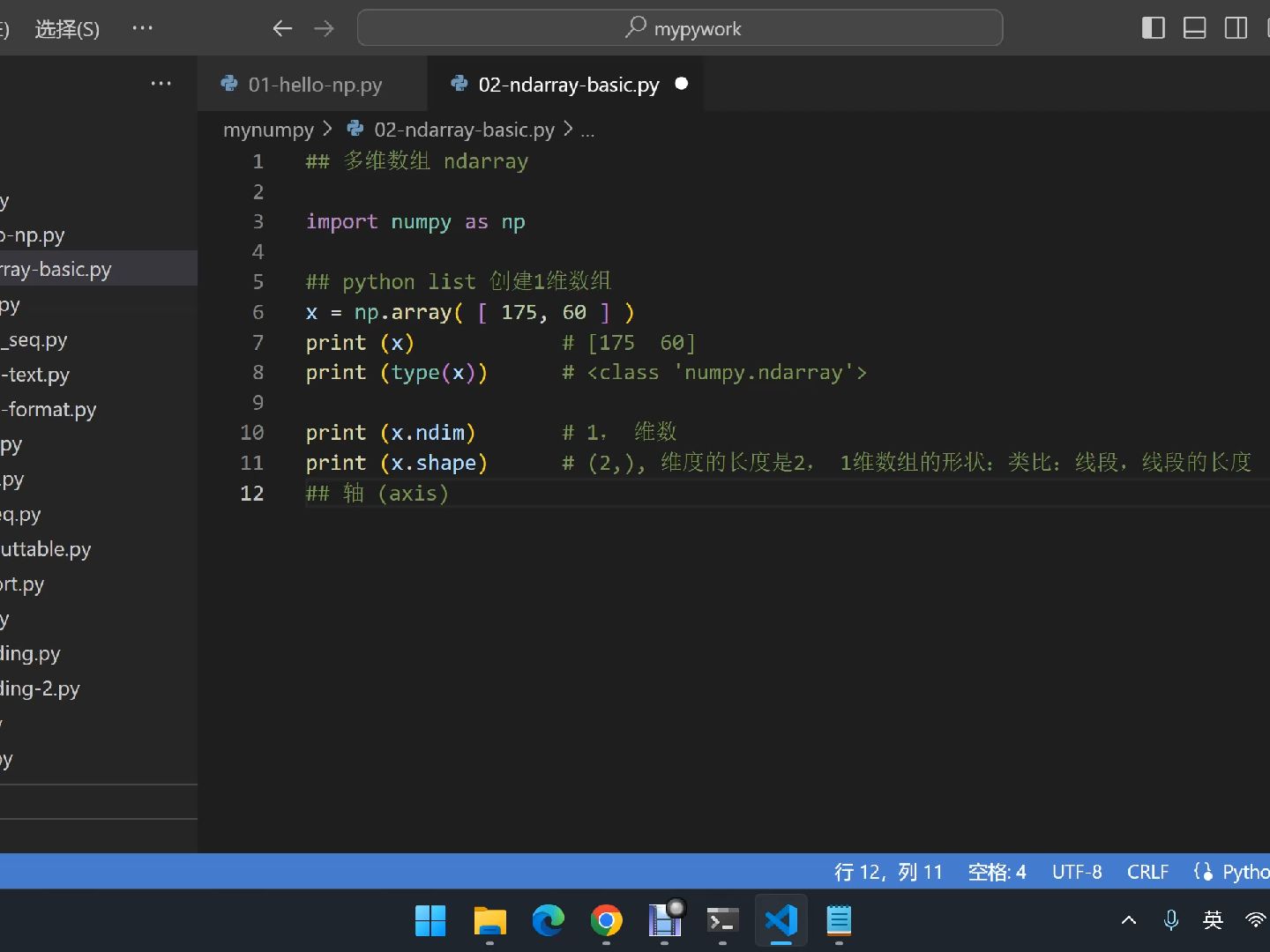Click the mynumpy breadcrumb
The image size is (1270, 952).
pyautogui.click(x=268, y=130)
